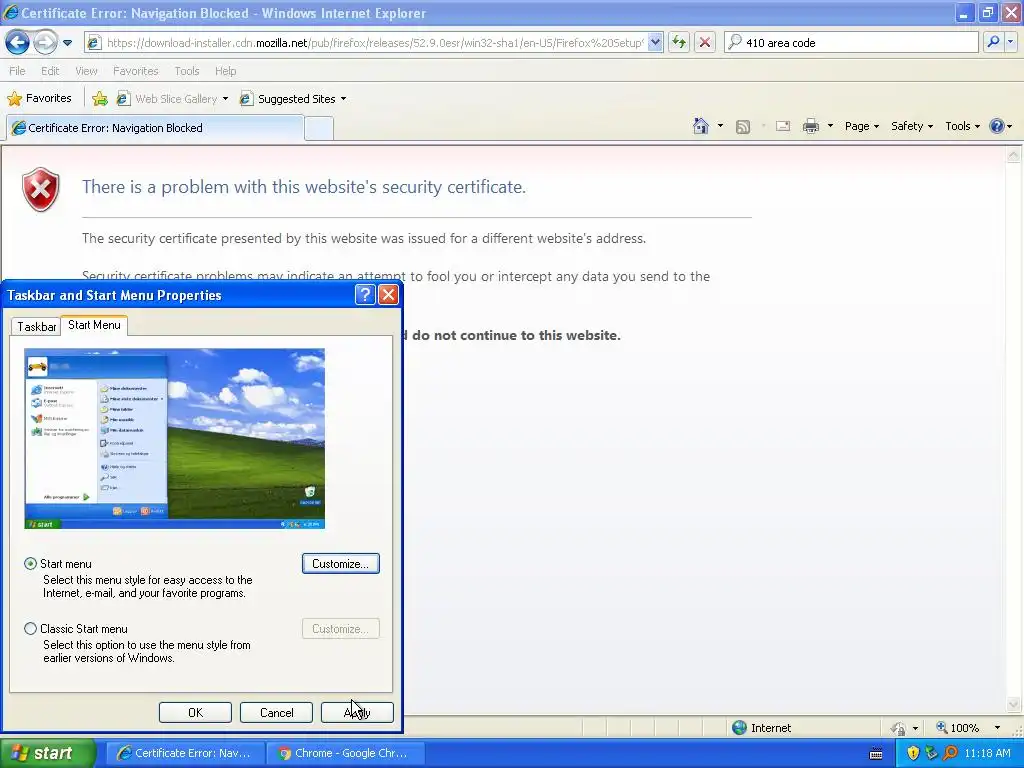1024x768 pixels.
Task: Click the search magnifier button
Action: (x=993, y=42)
